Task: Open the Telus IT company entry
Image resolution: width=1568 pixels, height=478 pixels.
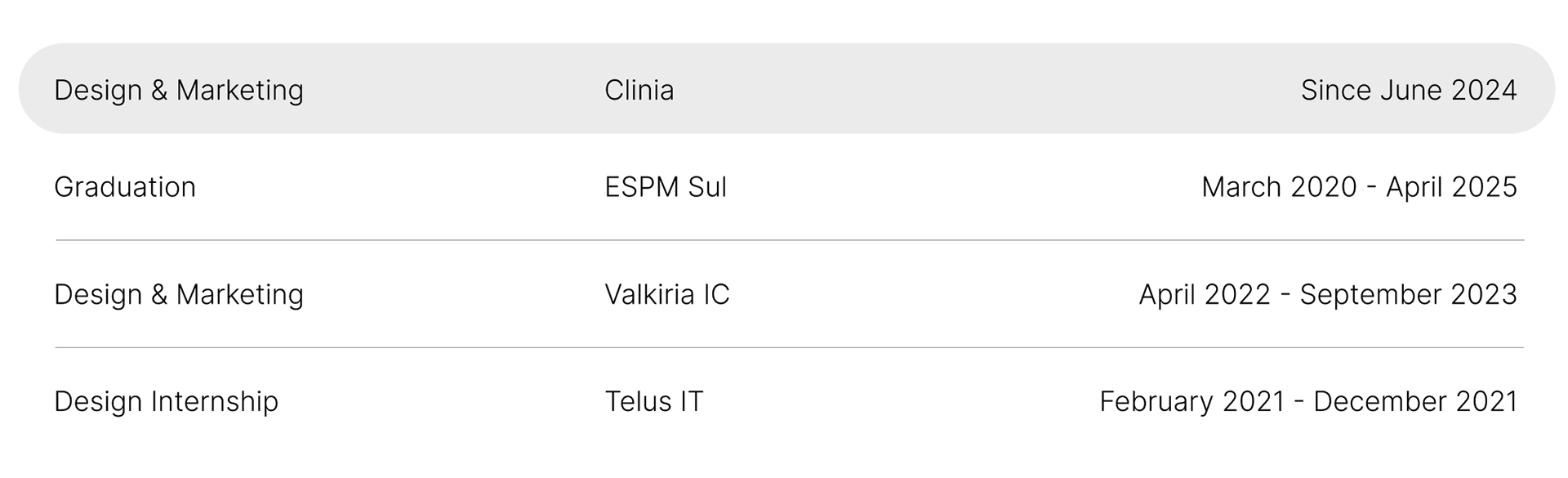Action: [x=653, y=401]
